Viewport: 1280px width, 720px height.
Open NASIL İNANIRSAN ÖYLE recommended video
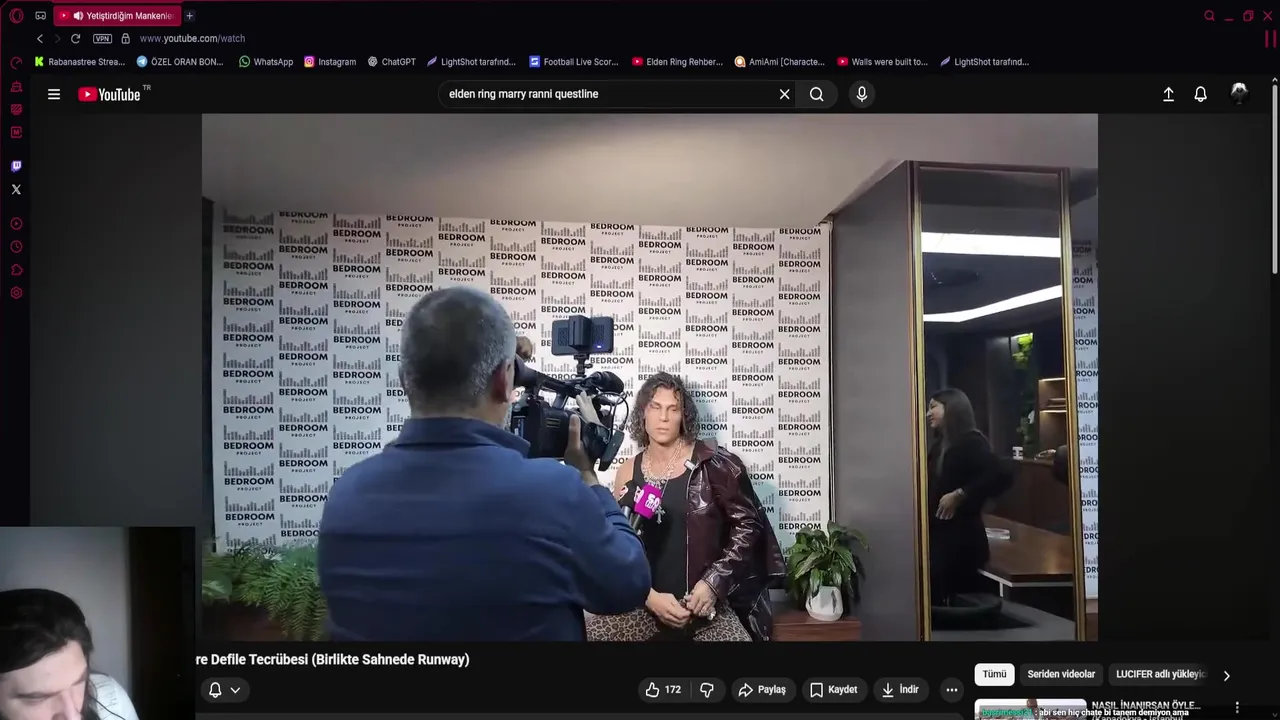point(1145,705)
